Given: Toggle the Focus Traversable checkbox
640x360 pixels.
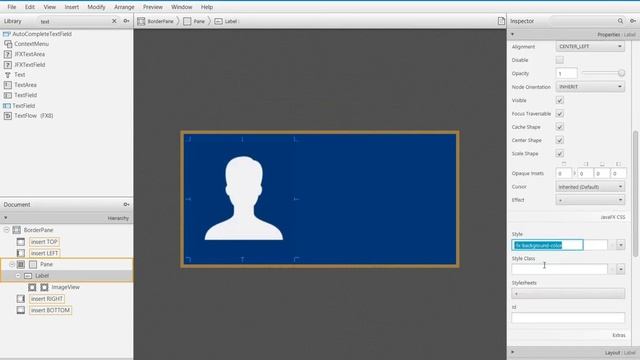Looking at the screenshot, I should tap(560, 113).
